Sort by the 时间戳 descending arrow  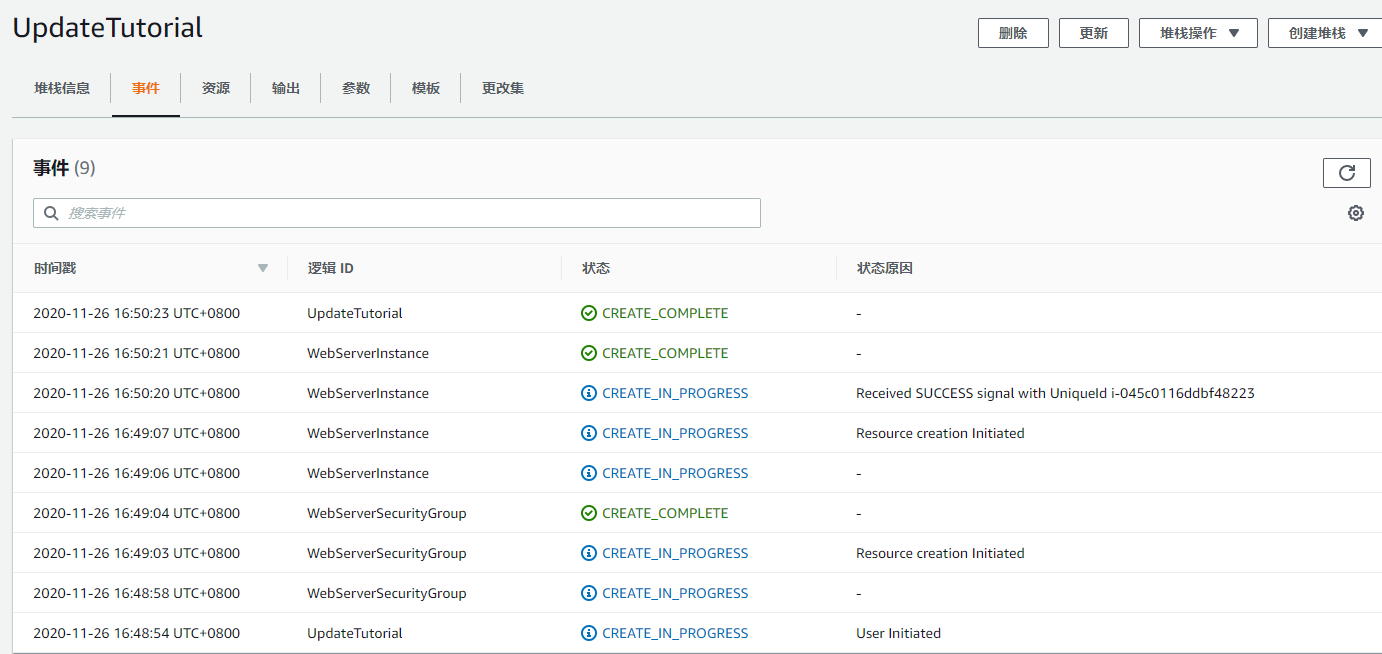pos(263,268)
